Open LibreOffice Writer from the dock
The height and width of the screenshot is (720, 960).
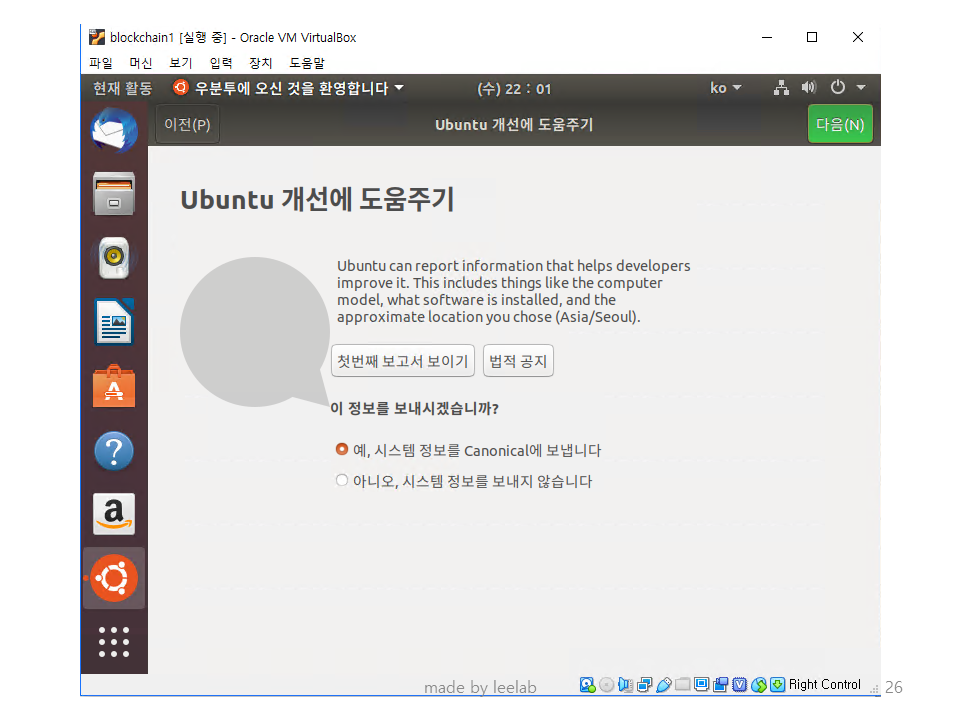(x=114, y=322)
